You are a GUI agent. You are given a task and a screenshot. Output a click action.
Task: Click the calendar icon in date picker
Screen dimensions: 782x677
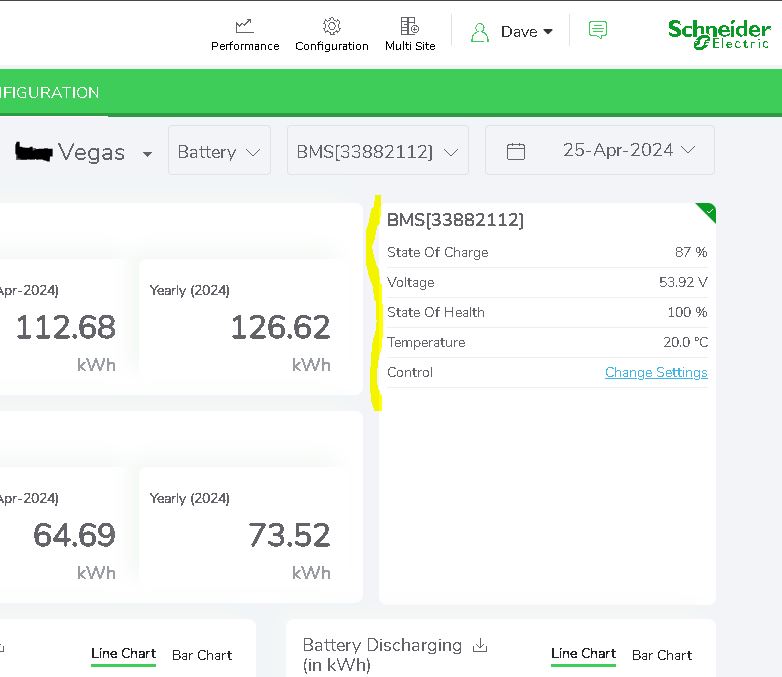click(516, 151)
